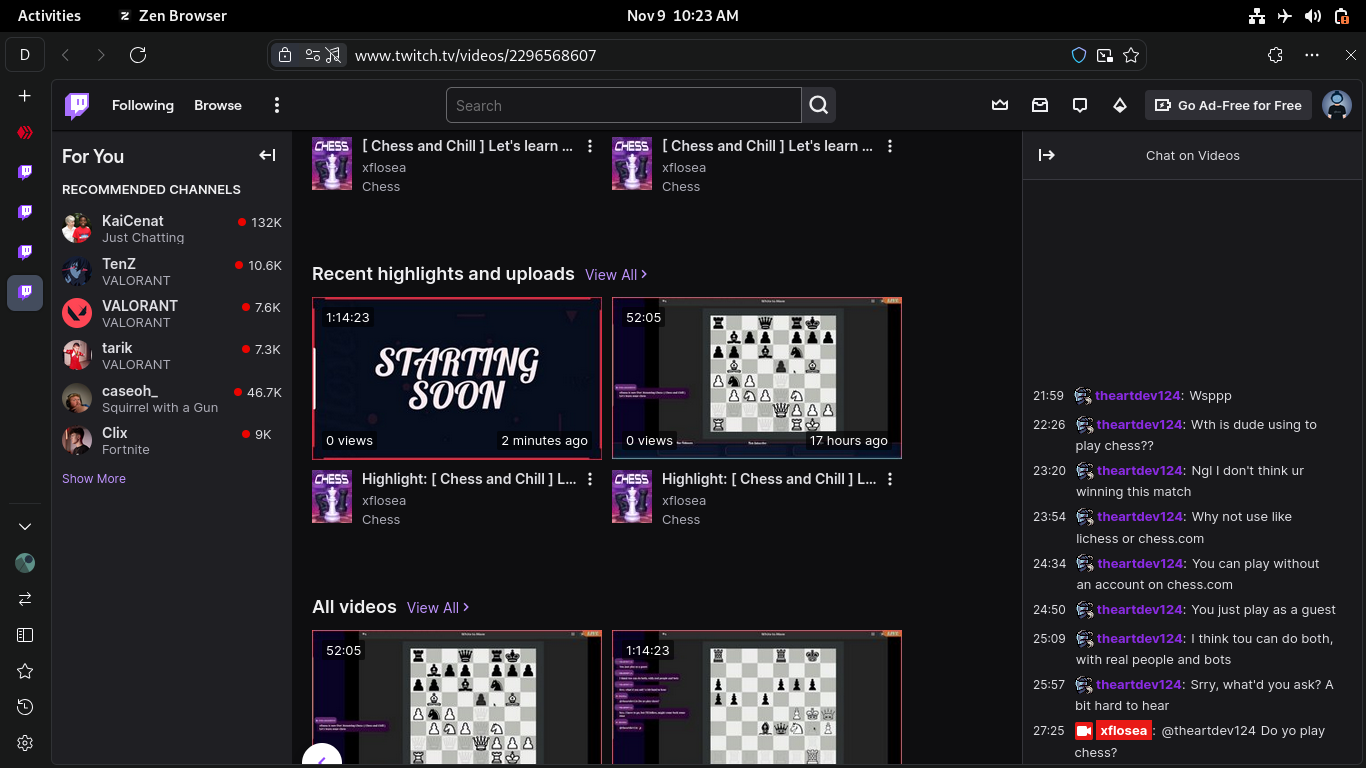This screenshot has width=1366, height=768.
Task: Expand View All next to Recent highlights
Action: point(616,274)
